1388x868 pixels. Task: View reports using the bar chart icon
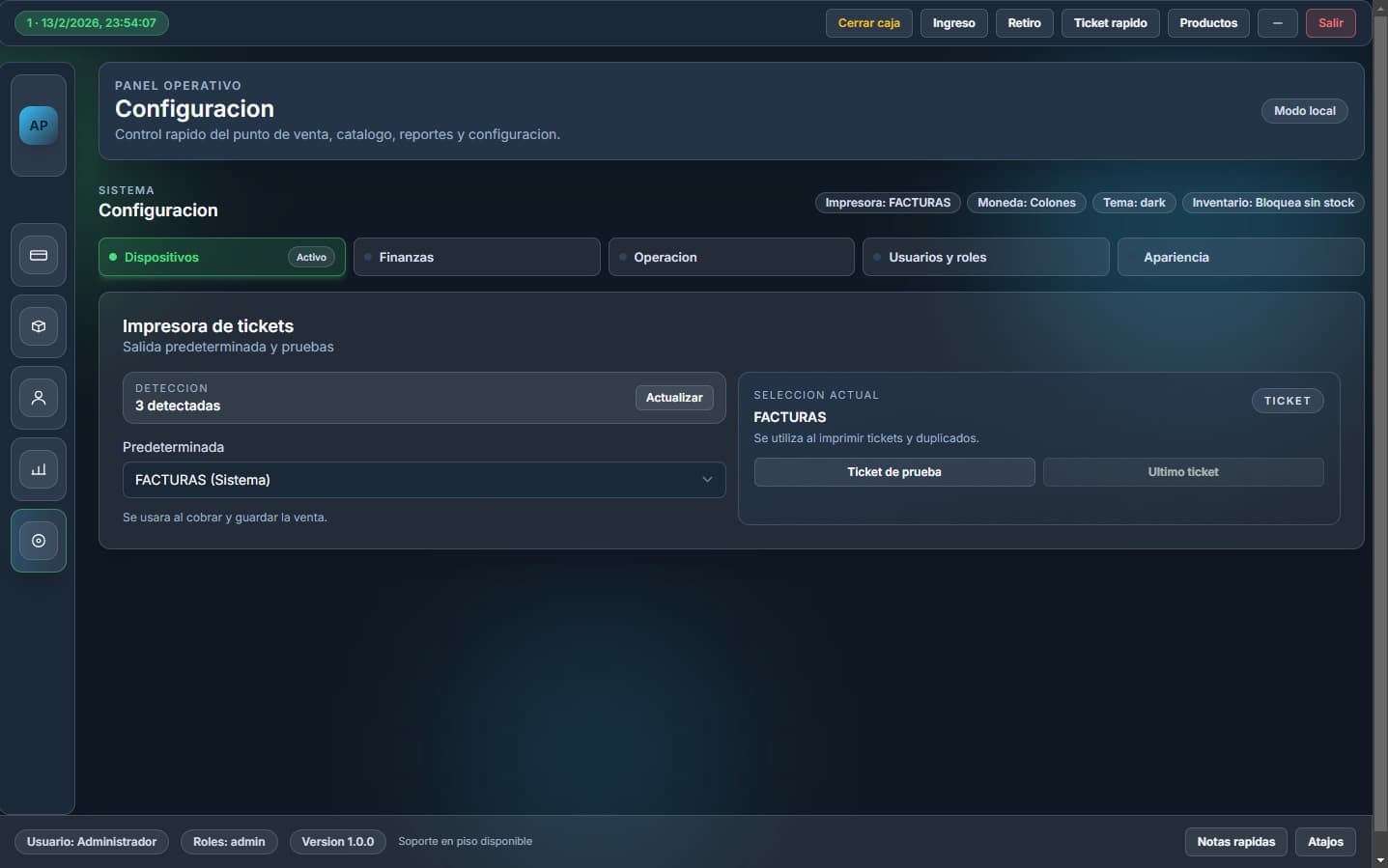[x=38, y=468]
